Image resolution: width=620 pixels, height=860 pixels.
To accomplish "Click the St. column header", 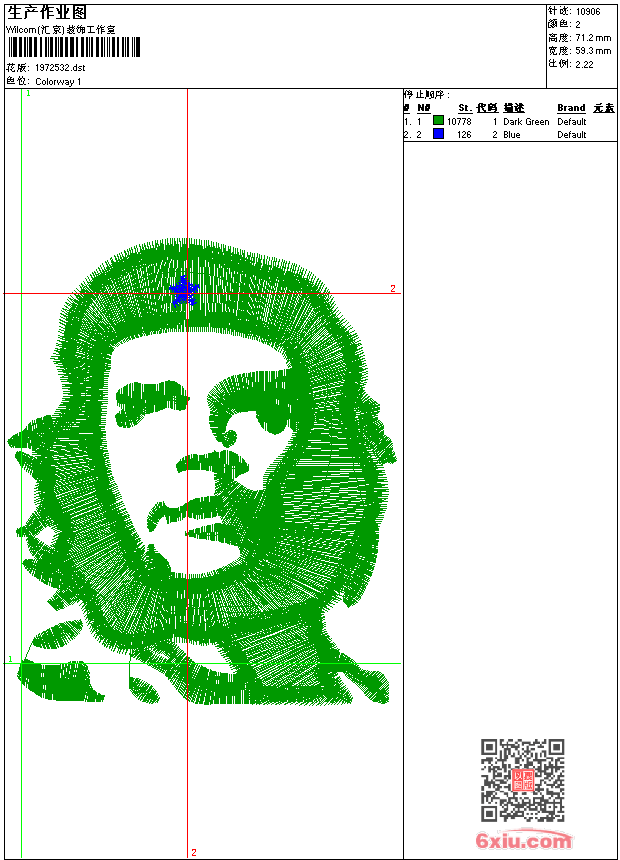I will point(465,108).
